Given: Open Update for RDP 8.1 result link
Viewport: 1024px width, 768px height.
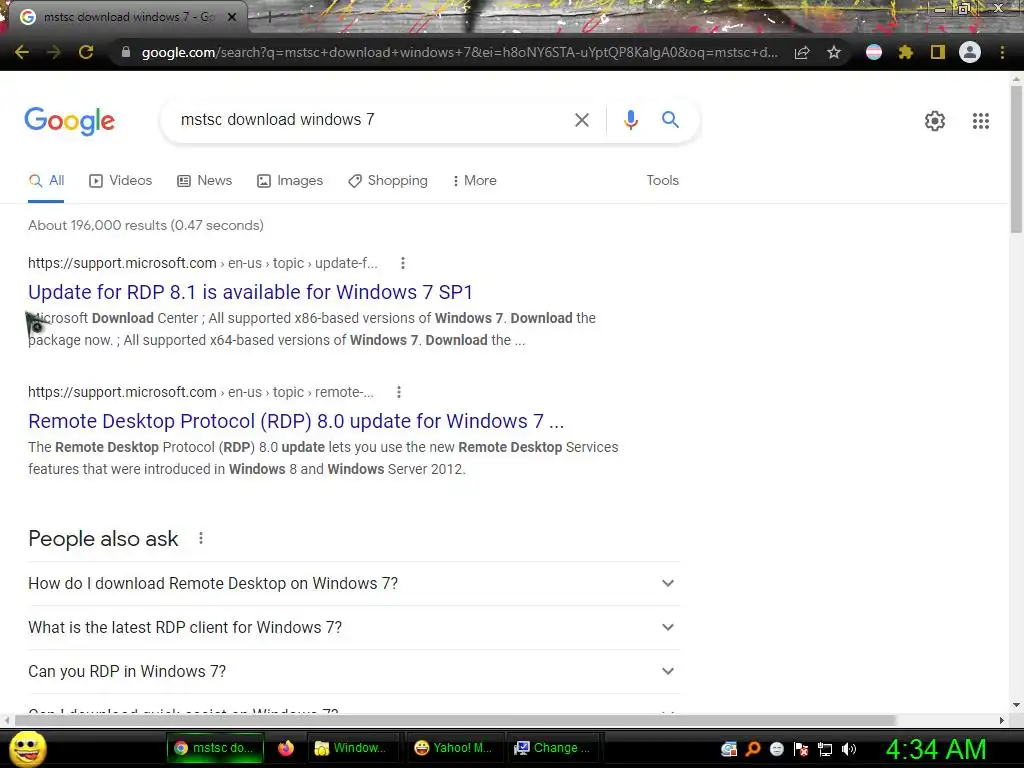Looking at the screenshot, I should pos(250,292).
